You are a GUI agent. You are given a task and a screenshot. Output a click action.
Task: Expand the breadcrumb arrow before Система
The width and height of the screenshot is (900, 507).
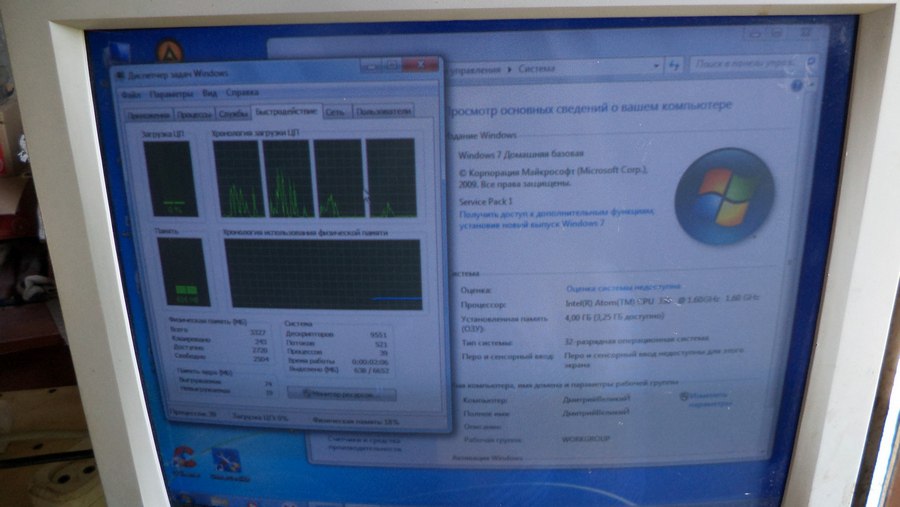509,69
